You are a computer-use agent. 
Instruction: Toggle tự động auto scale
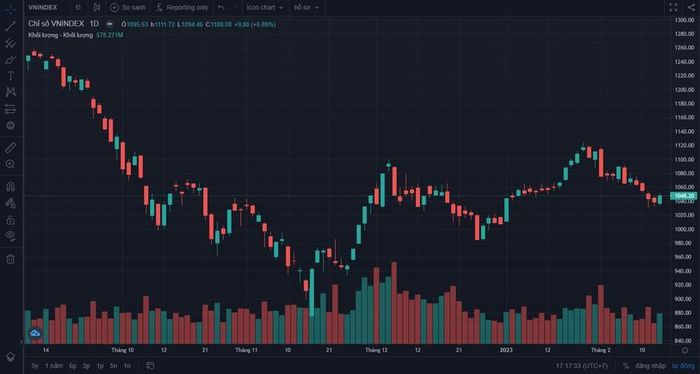[x=683, y=366]
